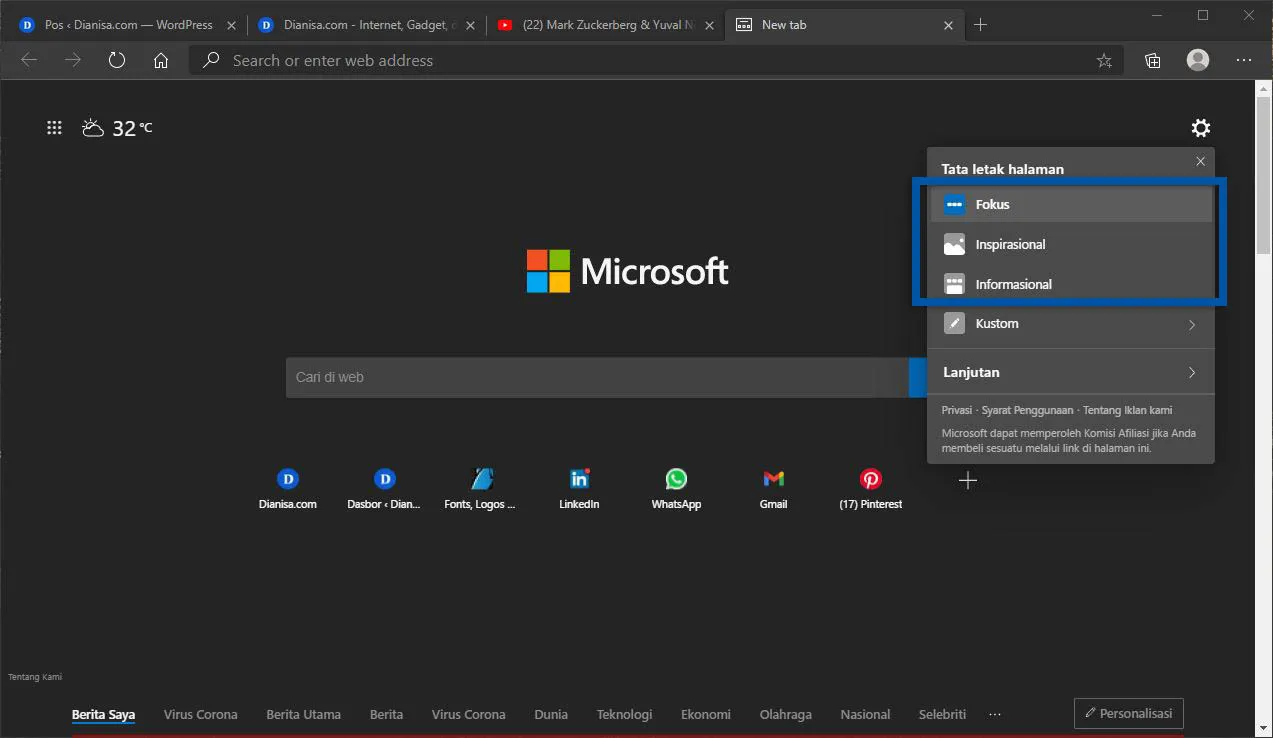Click the weather icon showing 32°C
1273x738 pixels.
tap(92, 127)
